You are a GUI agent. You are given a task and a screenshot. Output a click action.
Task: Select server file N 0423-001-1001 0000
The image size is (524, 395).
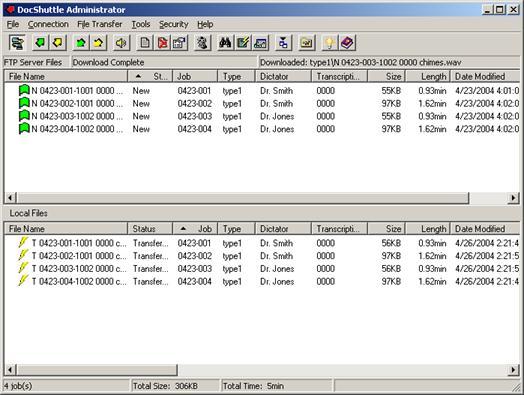77,91
